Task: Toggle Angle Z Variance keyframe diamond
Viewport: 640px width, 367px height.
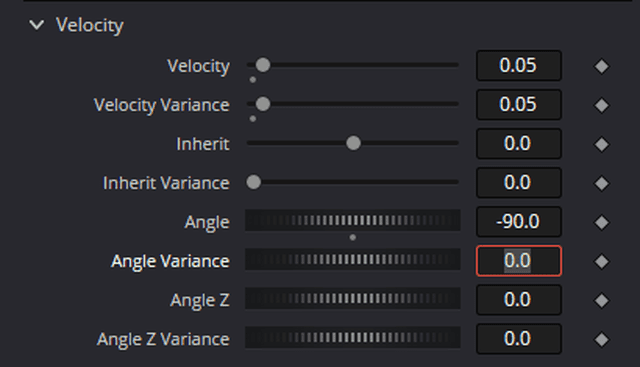Action: [601, 339]
